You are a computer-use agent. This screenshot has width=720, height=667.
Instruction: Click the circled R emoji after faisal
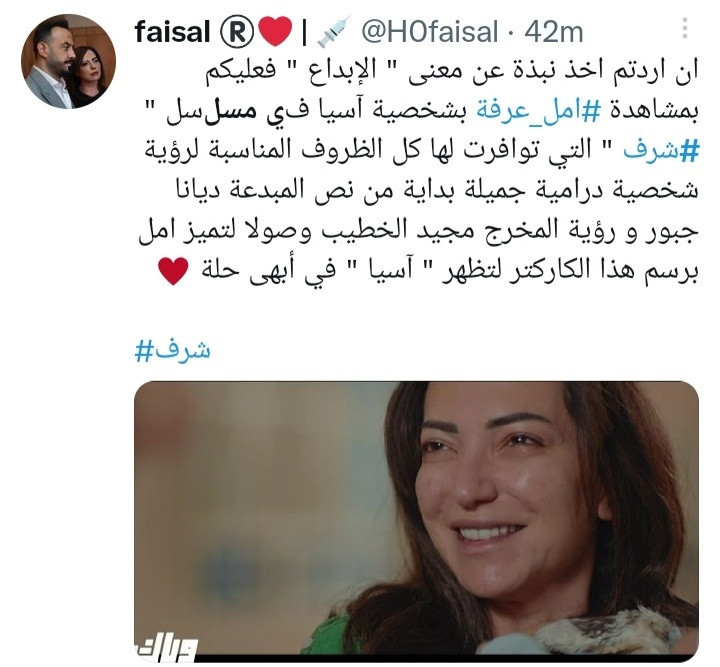pos(236,32)
